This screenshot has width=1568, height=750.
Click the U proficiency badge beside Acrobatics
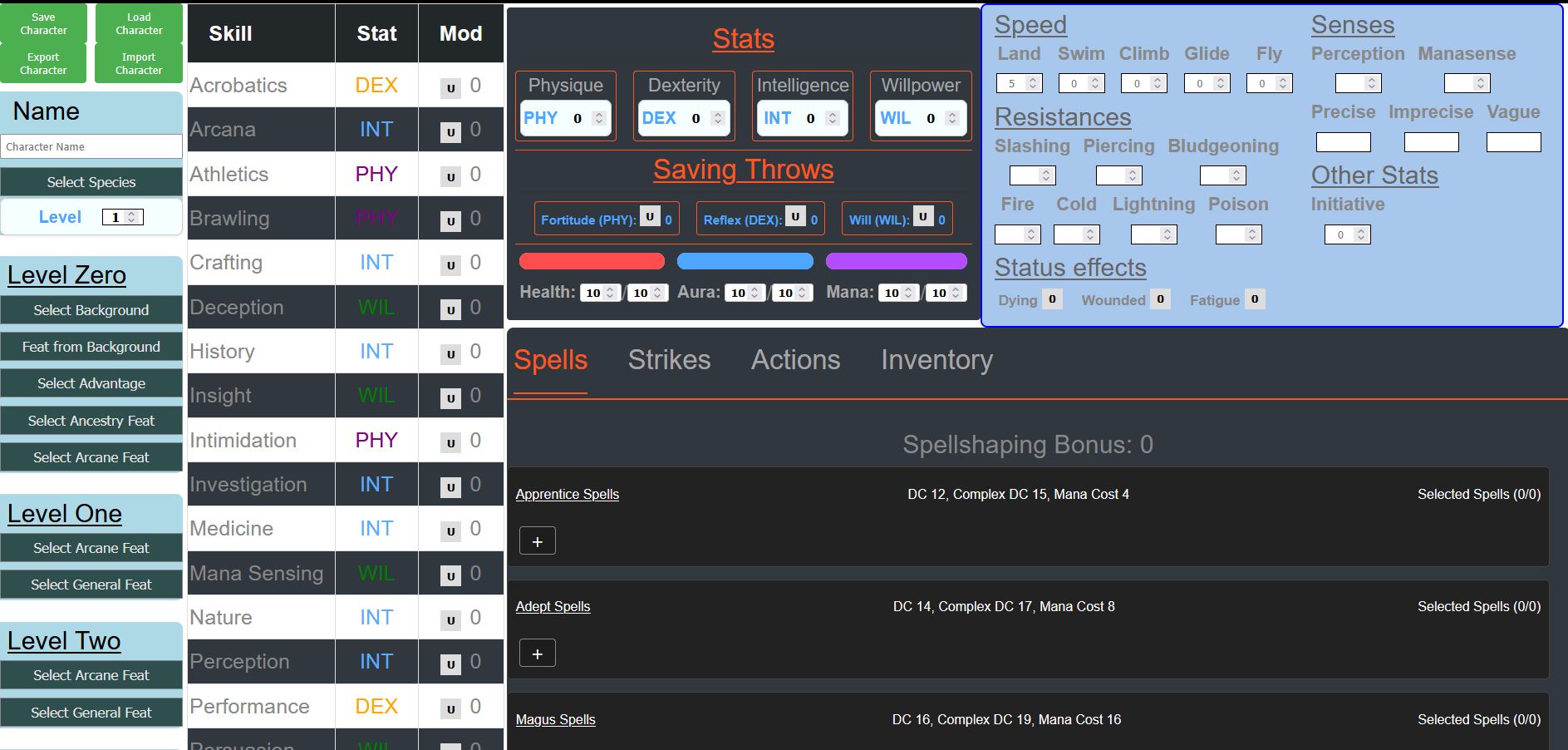tap(450, 85)
